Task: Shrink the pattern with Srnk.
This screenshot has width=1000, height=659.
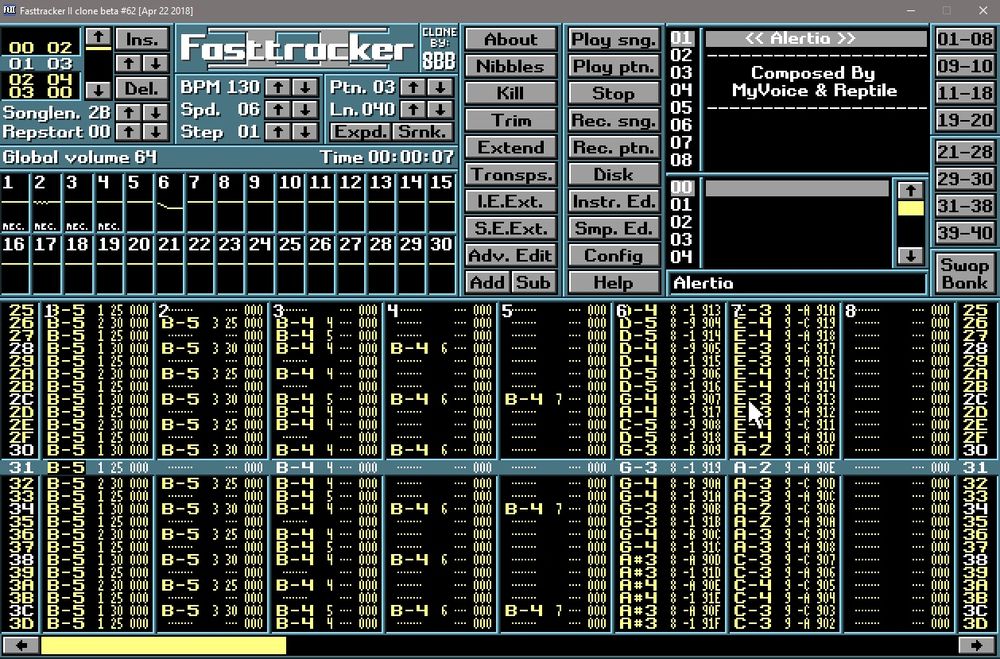Action: point(423,132)
